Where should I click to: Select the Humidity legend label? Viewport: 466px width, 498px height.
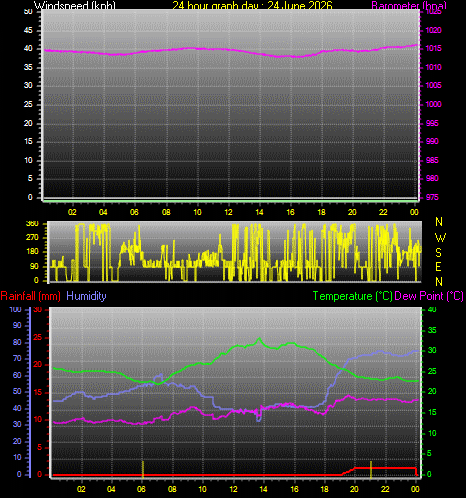(86, 296)
